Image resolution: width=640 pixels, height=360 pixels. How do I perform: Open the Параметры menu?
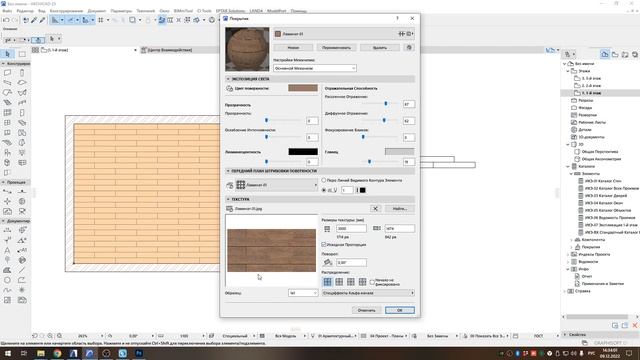point(121,11)
